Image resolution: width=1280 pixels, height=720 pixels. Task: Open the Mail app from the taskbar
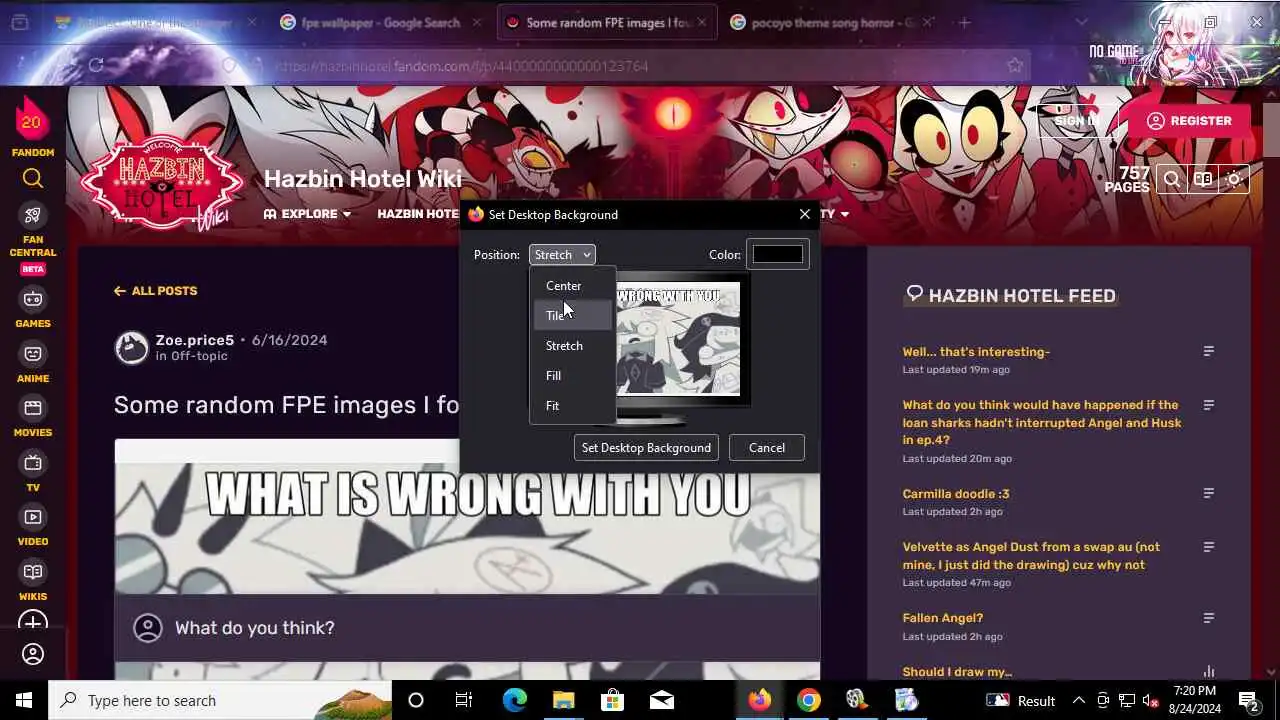click(661, 700)
